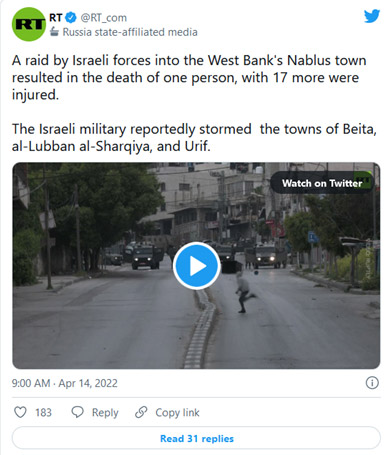Open the 9:00 AM Apr 14, 2022 timestamp

(x=65, y=383)
